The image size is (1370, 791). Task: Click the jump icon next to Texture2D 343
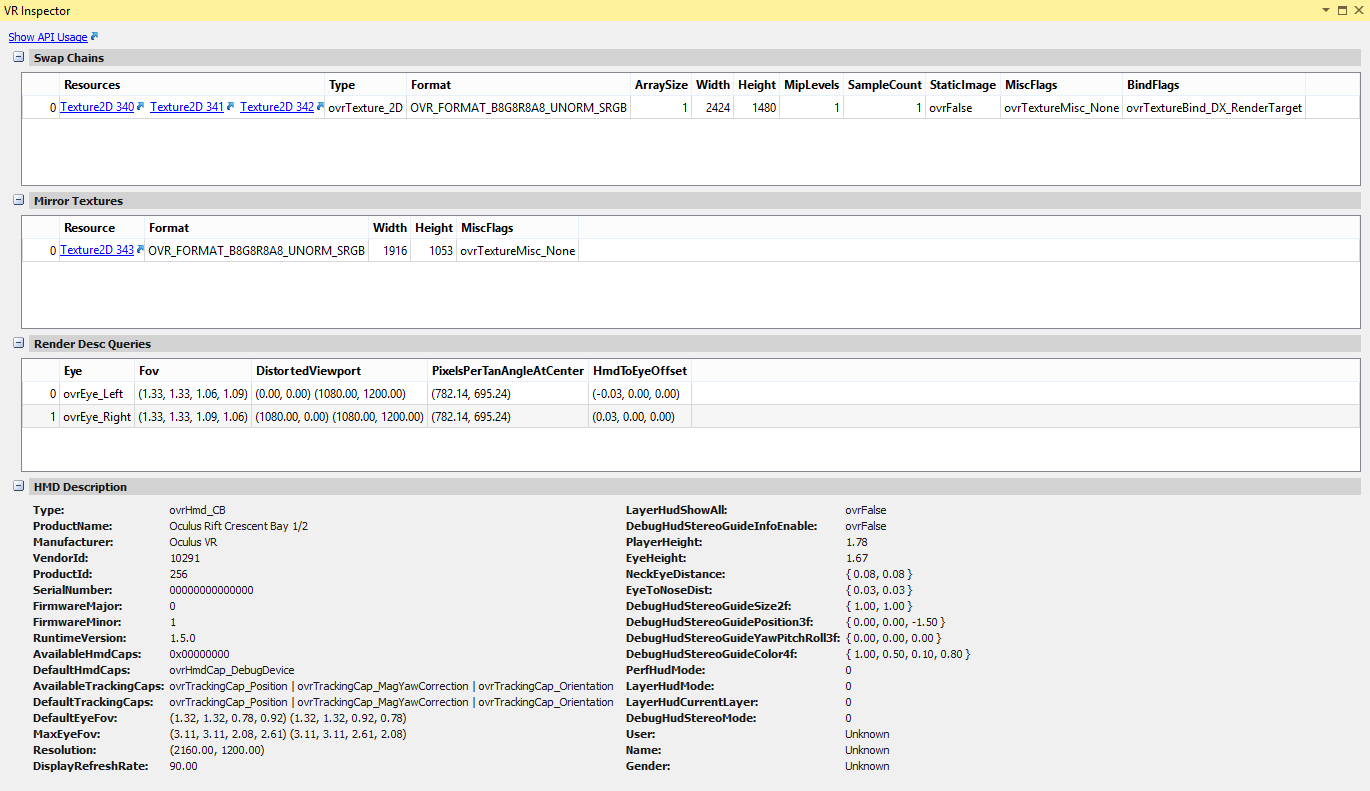[x=141, y=250]
